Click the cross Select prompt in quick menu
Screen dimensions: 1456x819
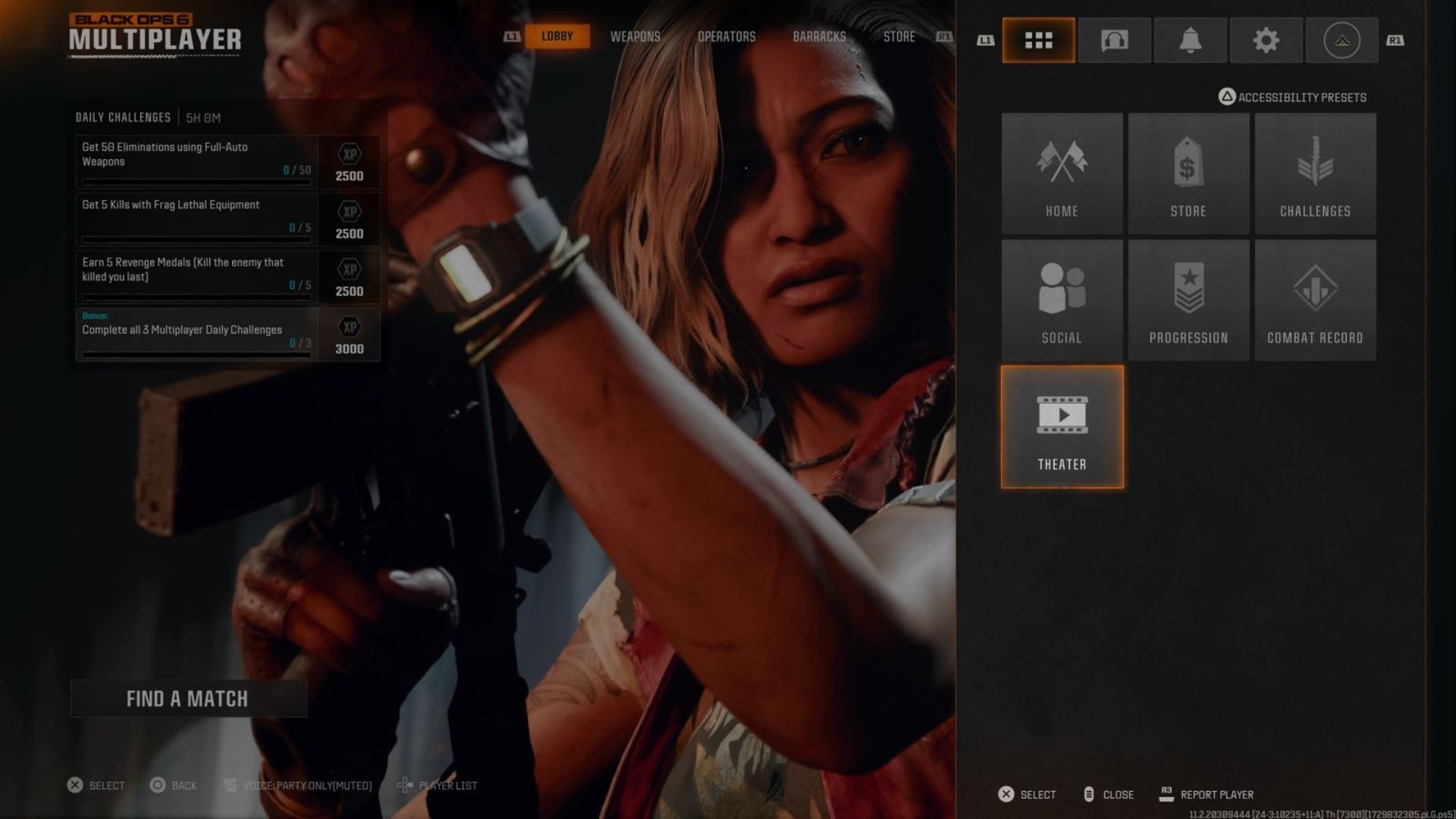pos(1027,794)
